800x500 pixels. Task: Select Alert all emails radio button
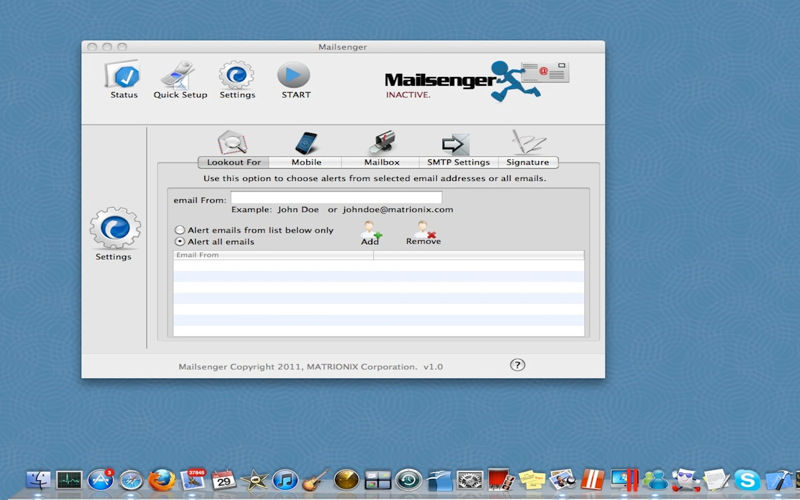tap(180, 241)
